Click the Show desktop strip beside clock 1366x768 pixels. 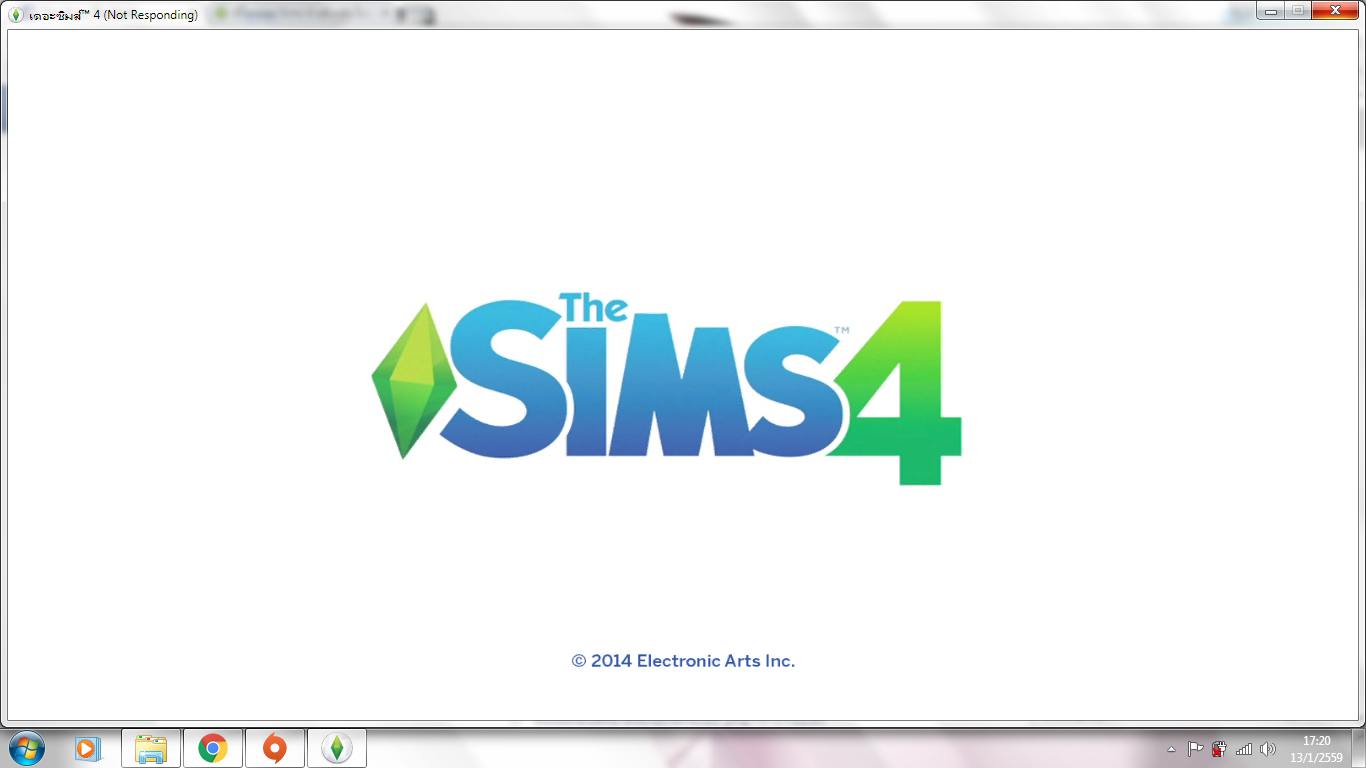point(1358,748)
